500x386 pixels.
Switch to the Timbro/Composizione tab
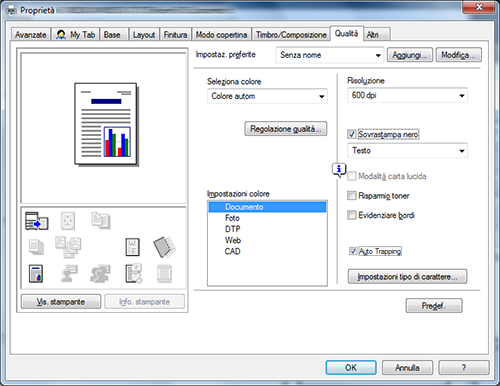point(291,35)
